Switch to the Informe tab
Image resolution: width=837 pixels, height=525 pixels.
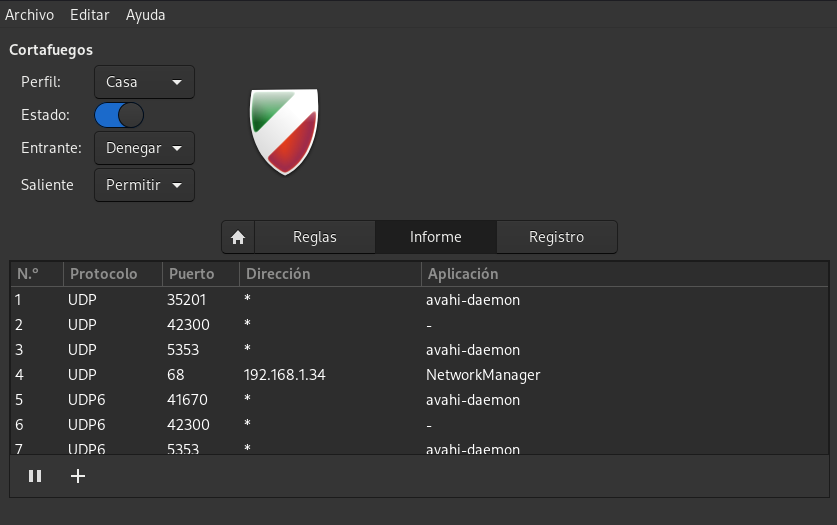[x=436, y=237]
